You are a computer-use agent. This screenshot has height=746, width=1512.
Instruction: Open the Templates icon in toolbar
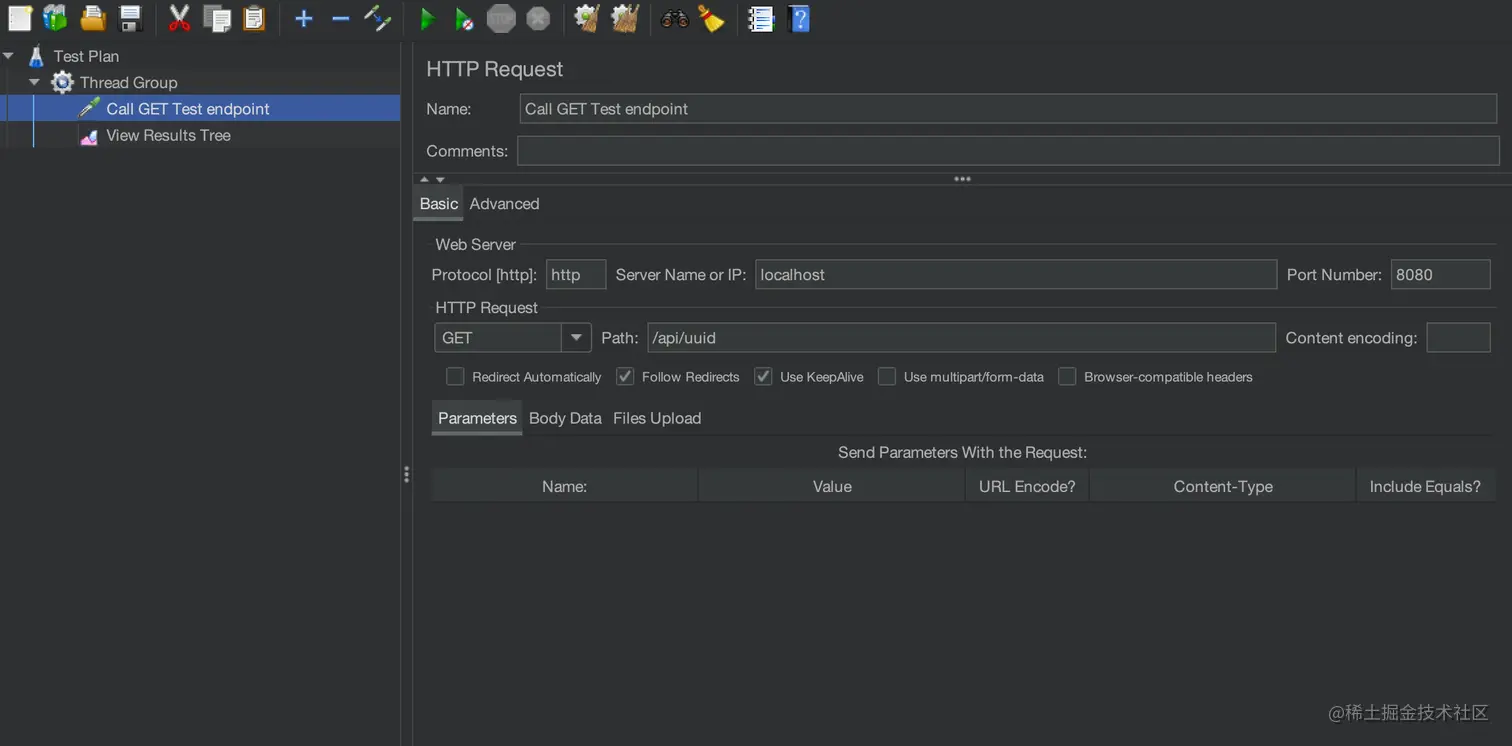(55, 18)
